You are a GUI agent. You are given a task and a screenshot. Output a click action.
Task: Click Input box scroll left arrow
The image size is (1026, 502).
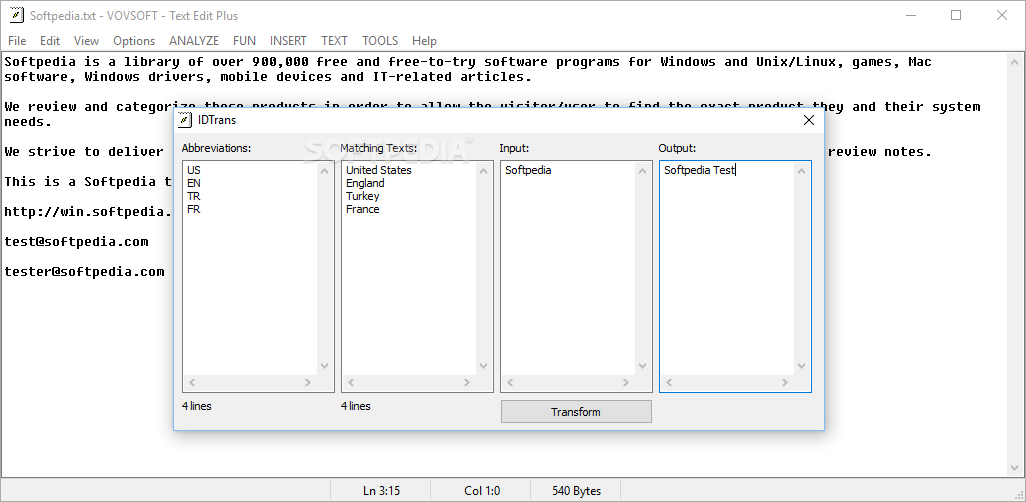(510, 382)
